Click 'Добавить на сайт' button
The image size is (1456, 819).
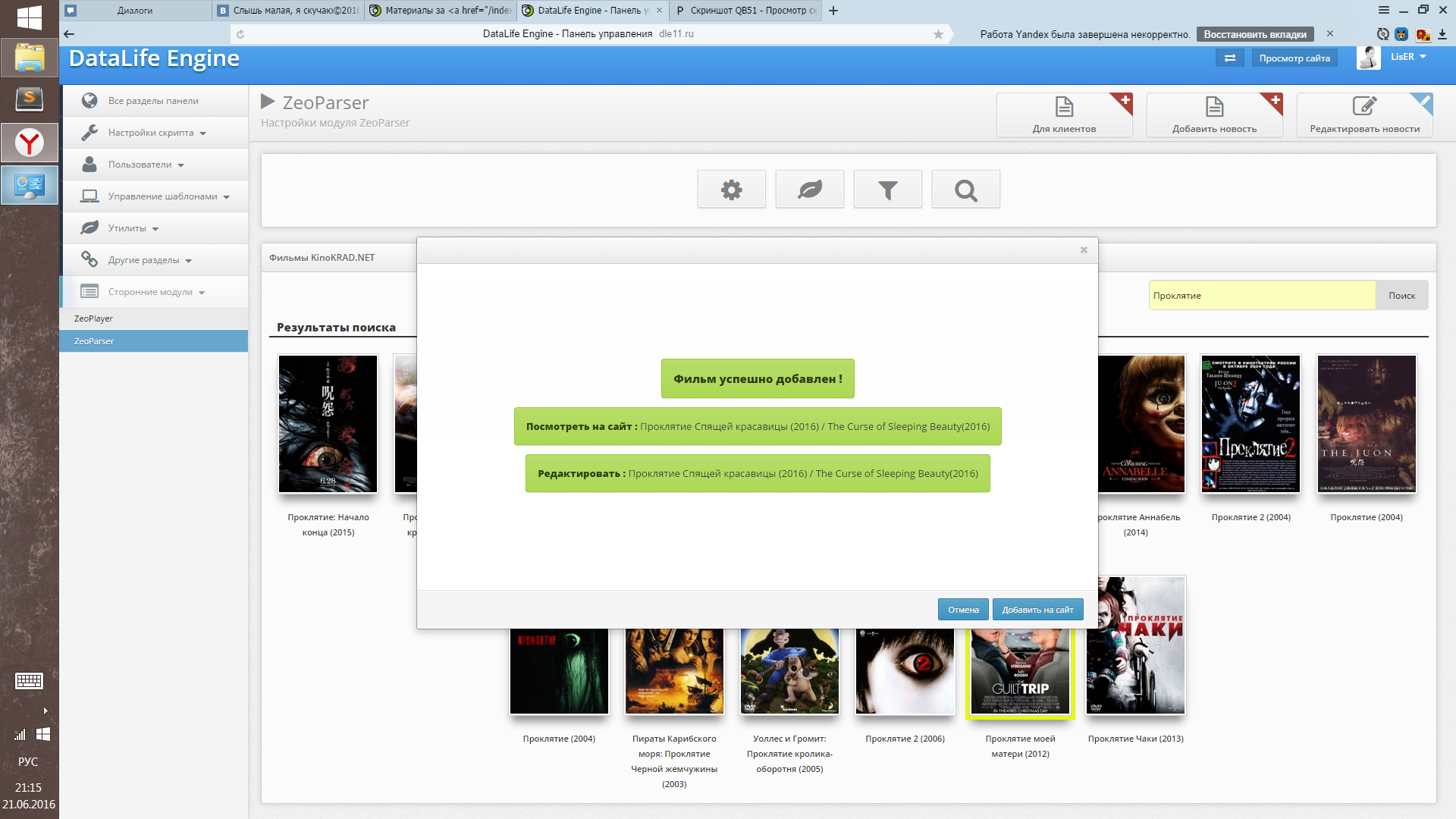[x=1037, y=610]
